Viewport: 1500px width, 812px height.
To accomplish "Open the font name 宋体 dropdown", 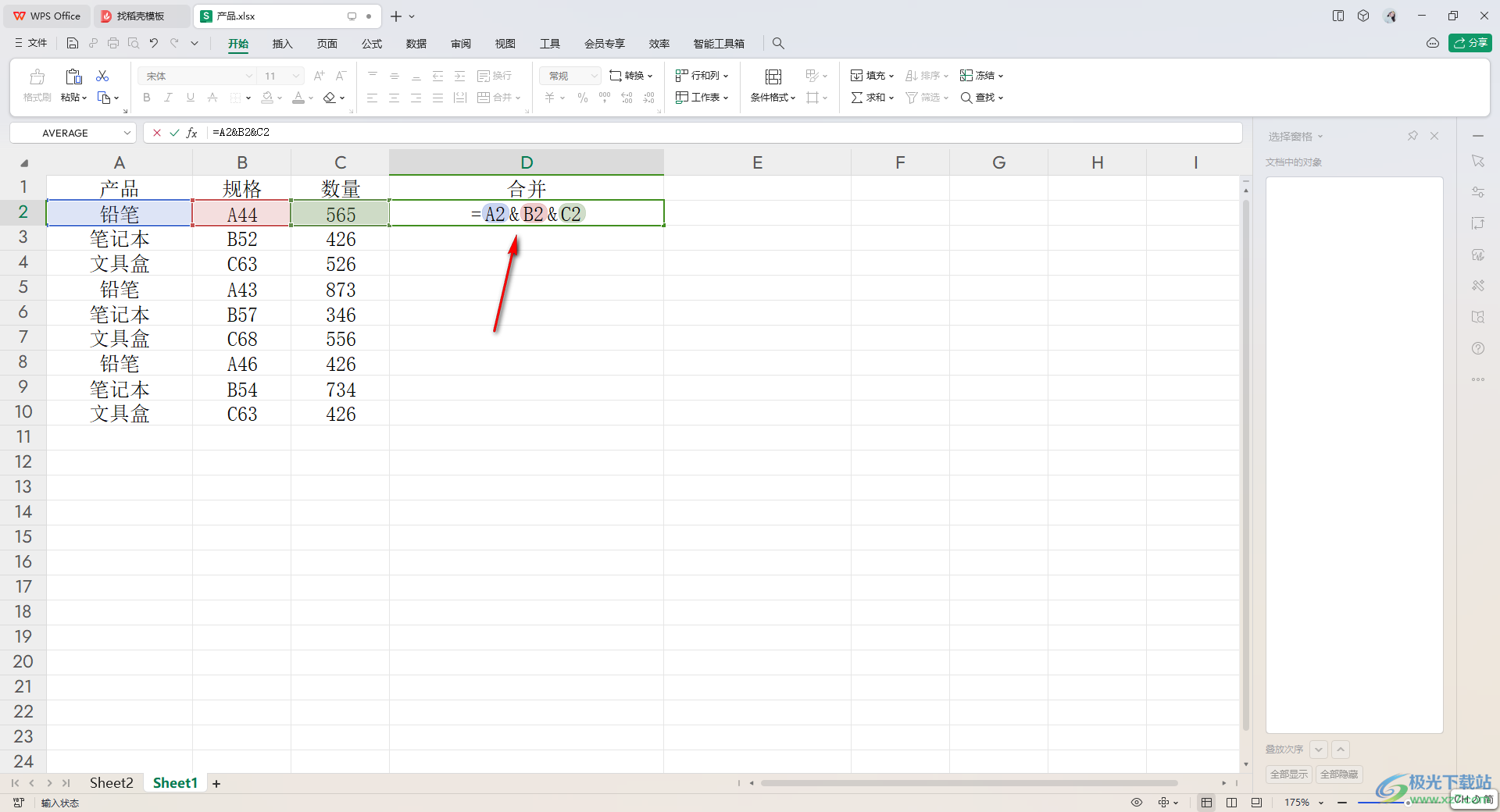I will (x=249, y=76).
